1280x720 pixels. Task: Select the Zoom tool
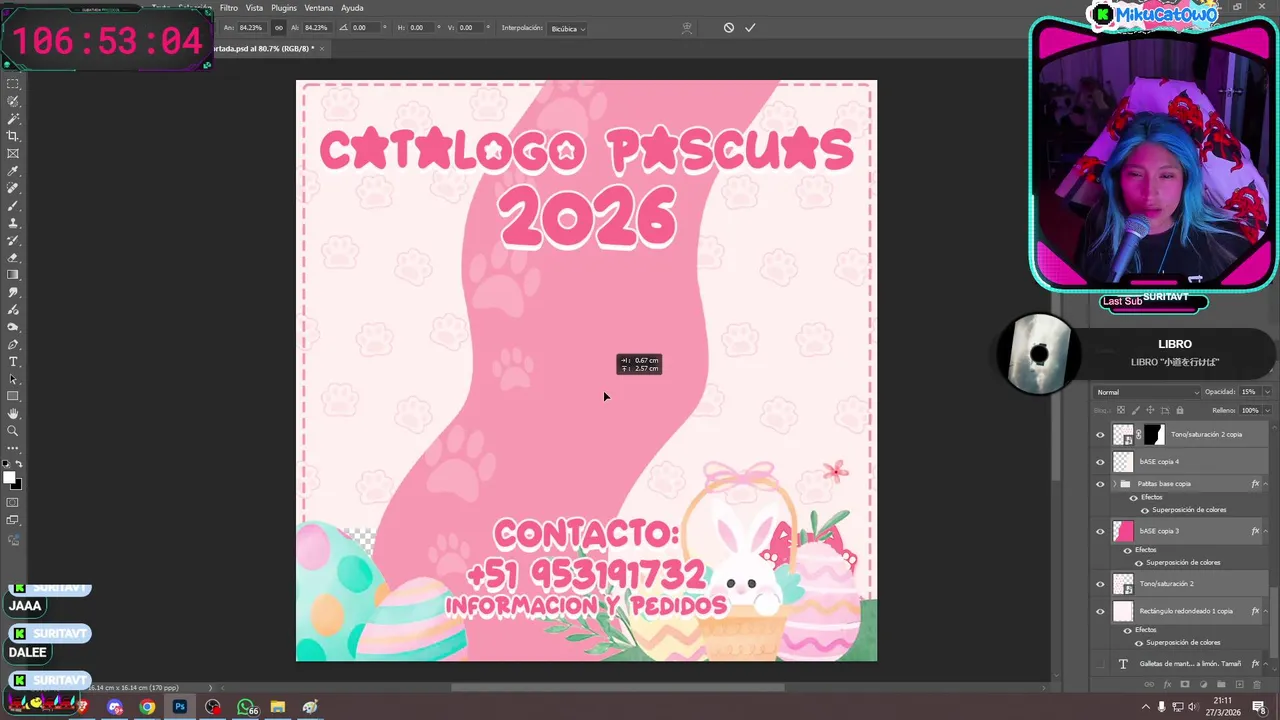pyautogui.click(x=13, y=431)
